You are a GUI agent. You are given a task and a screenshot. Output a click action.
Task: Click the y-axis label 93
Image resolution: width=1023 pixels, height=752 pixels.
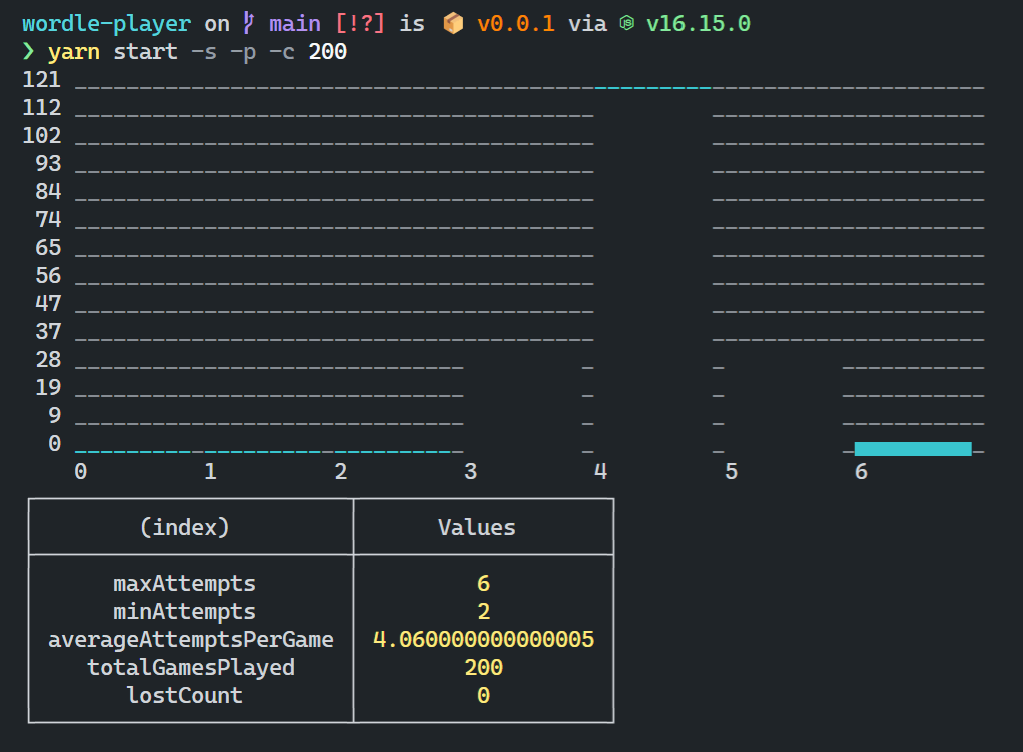[48, 164]
